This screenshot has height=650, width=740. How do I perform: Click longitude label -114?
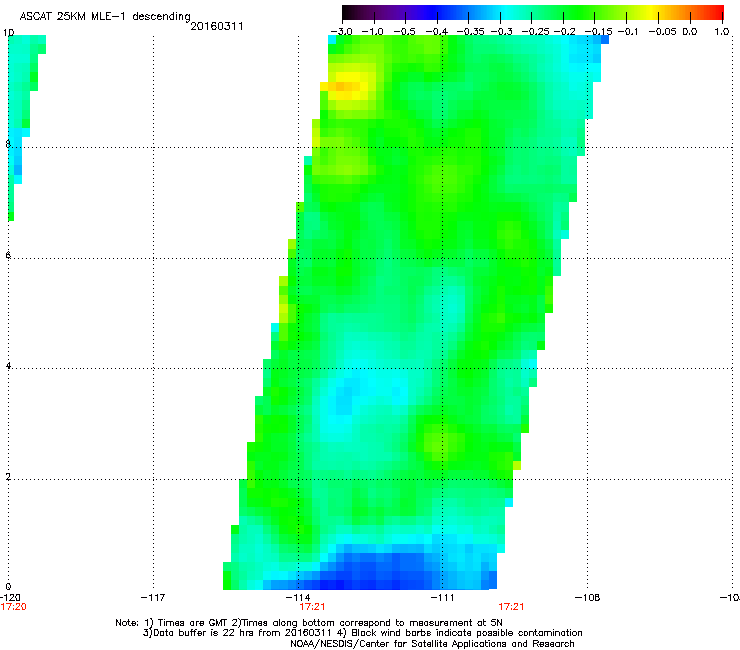pyautogui.click(x=298, y=598)
